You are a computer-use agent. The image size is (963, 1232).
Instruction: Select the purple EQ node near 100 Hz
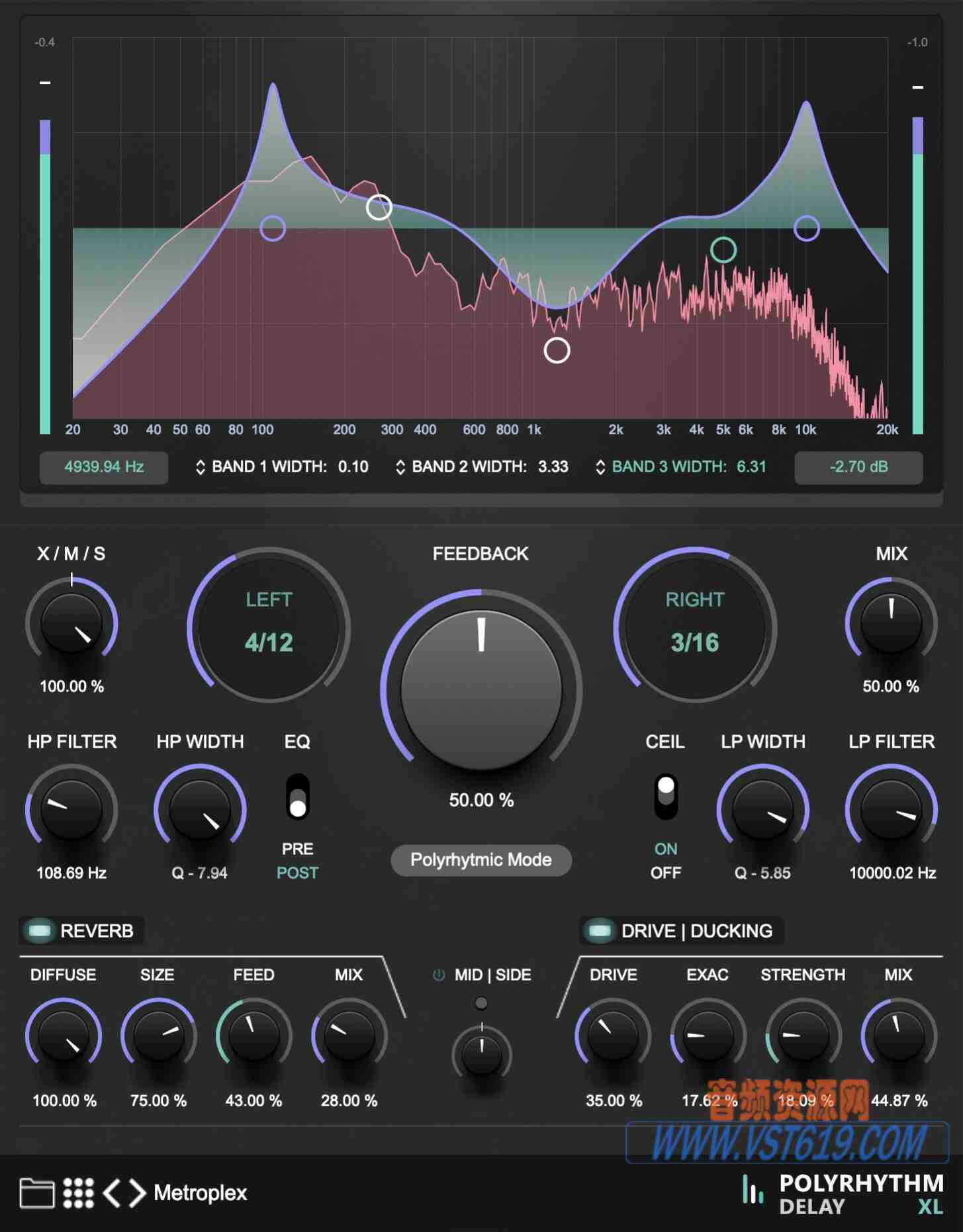pos(273,228)
